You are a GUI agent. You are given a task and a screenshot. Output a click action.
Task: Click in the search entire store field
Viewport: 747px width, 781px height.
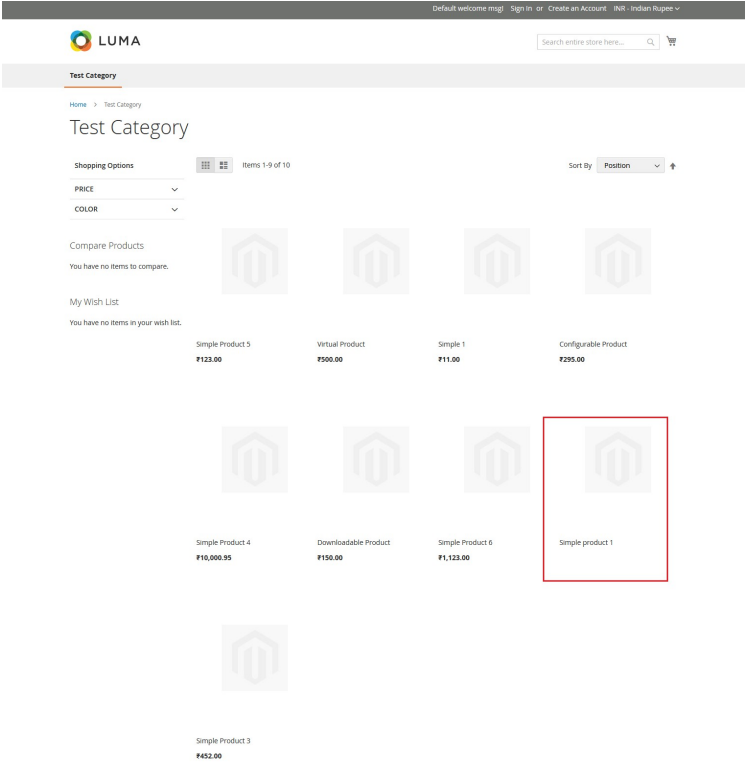(590, 41)
